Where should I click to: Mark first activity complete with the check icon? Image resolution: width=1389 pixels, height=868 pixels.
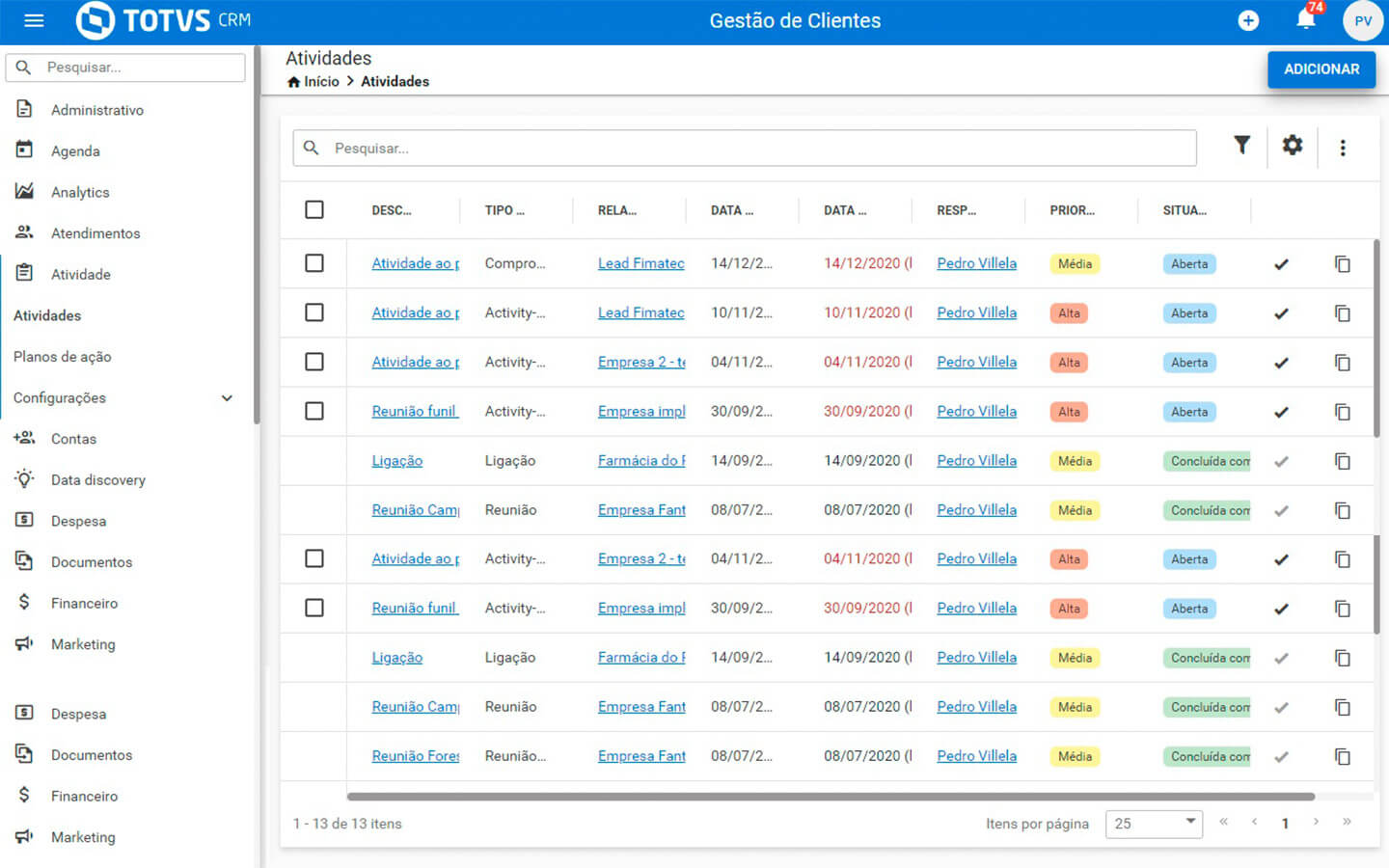[1281, 264]
